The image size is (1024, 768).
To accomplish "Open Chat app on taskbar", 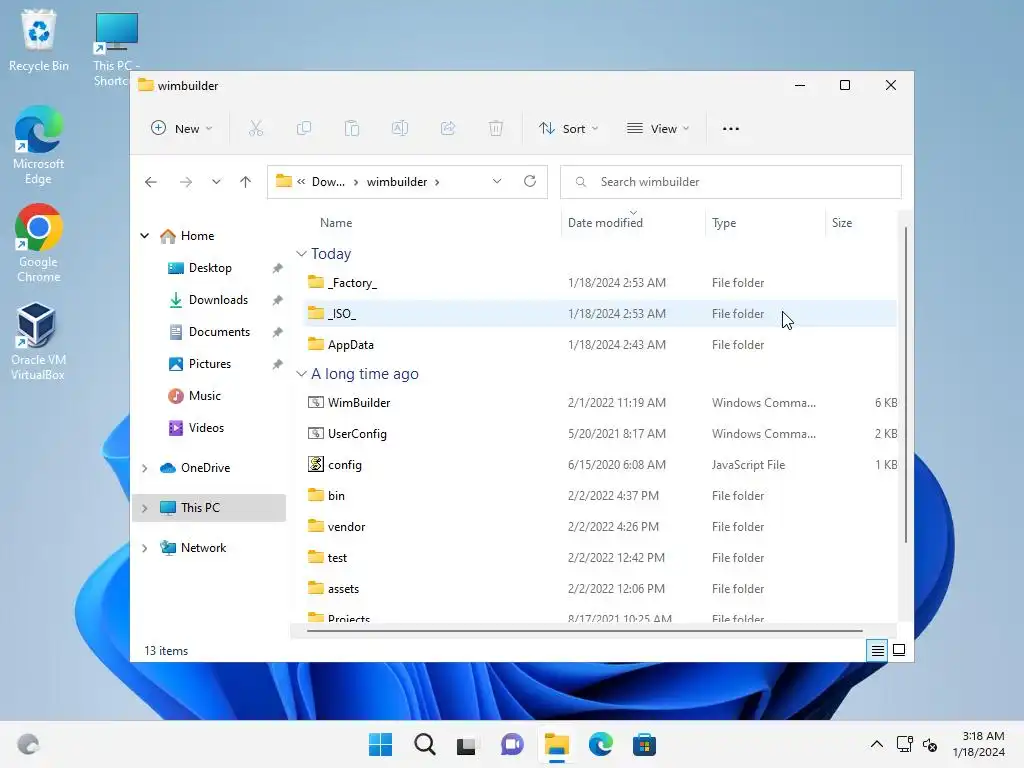I will 512,744.
